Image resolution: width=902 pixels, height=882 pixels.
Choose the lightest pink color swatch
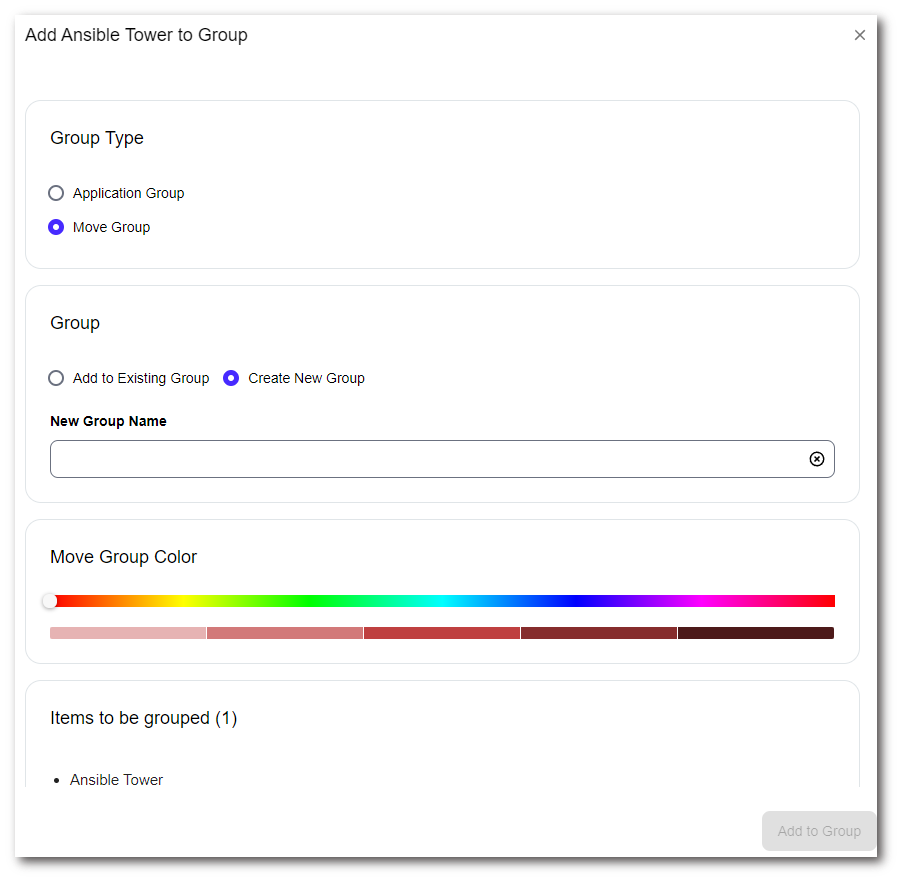(128, 633)
